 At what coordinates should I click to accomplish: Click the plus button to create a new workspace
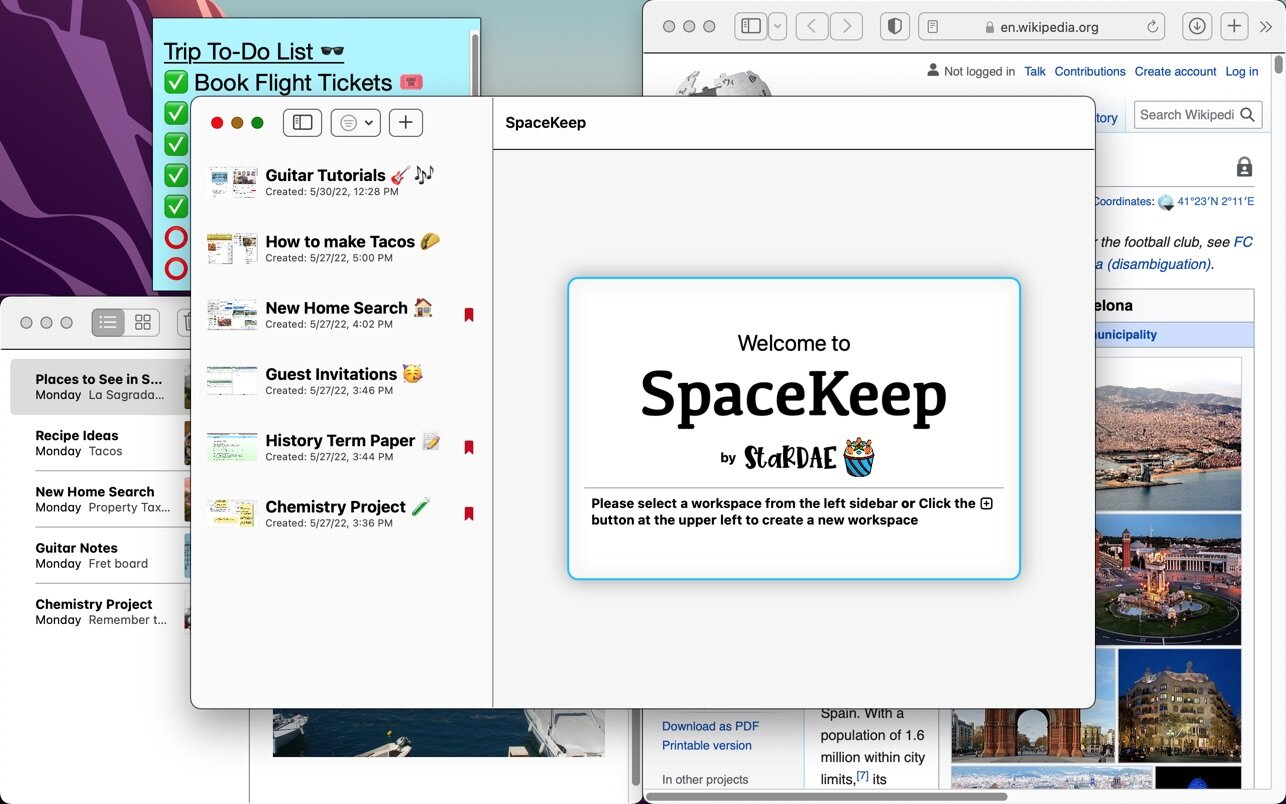405,123
